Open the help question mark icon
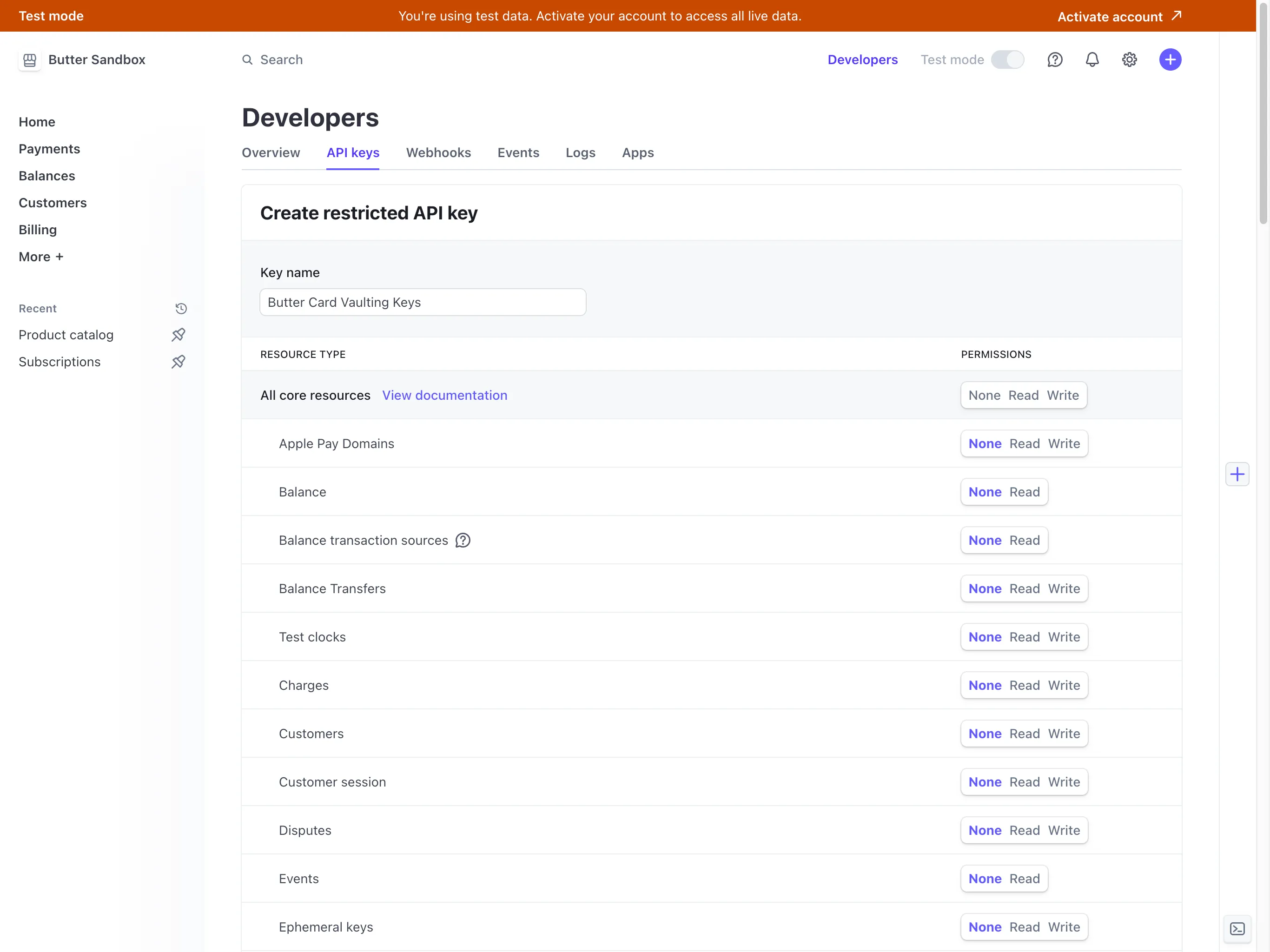 click(1055, 59)
